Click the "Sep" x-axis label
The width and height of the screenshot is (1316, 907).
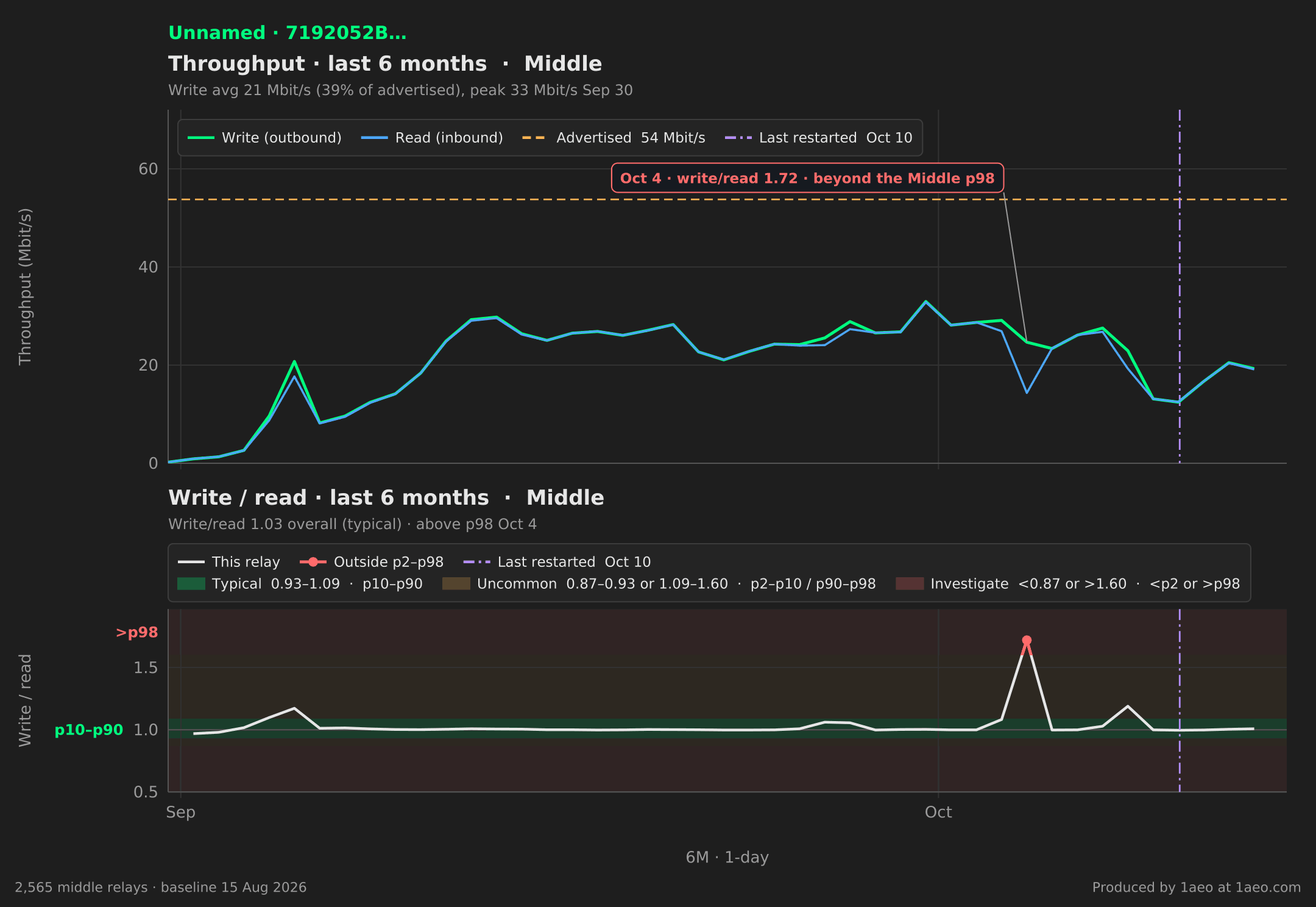(x=181, y=813)
